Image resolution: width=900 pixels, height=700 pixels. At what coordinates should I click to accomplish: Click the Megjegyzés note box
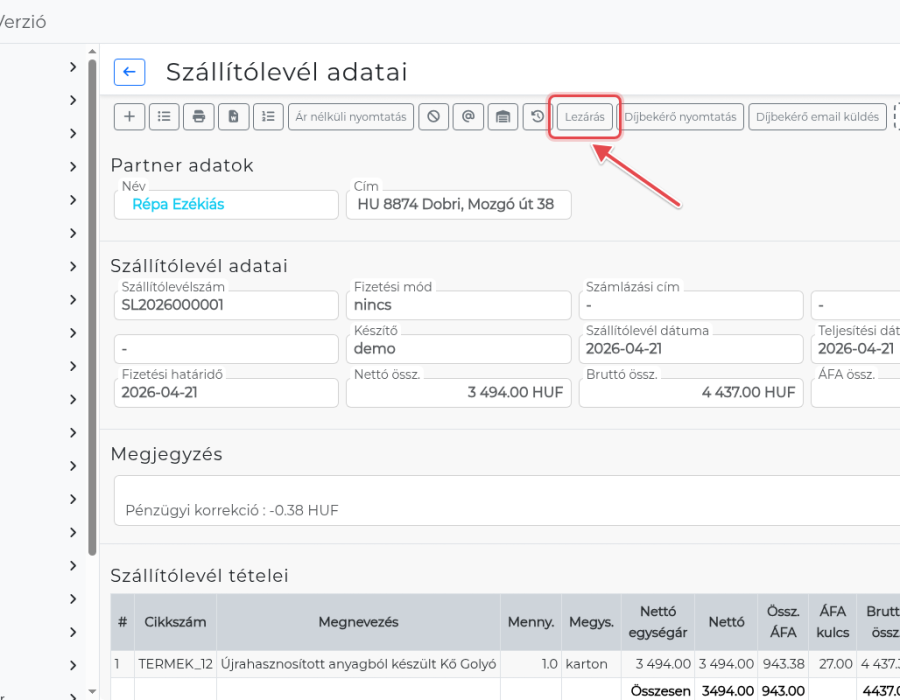pos(507,500)
